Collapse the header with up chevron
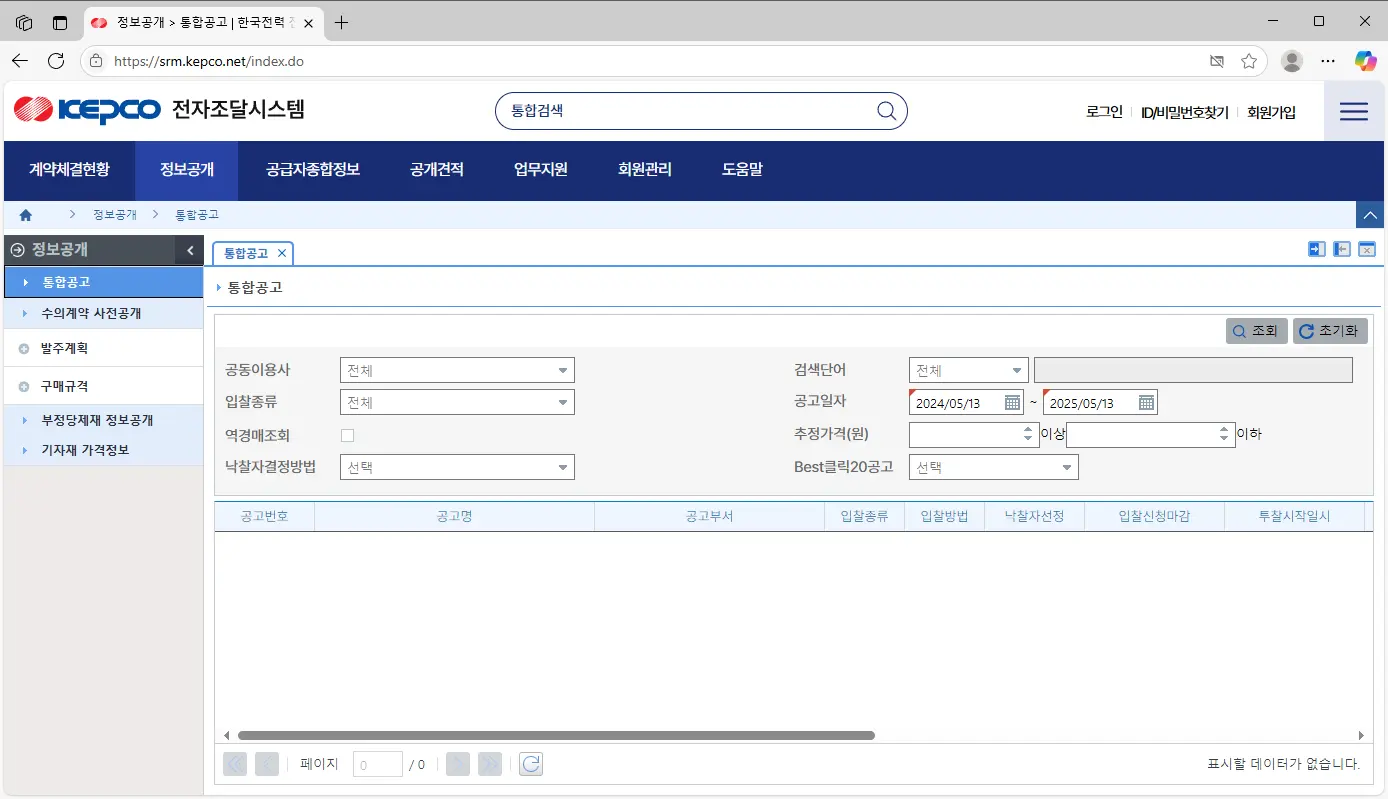The image size is (1388, 799). pos(1370,215)
